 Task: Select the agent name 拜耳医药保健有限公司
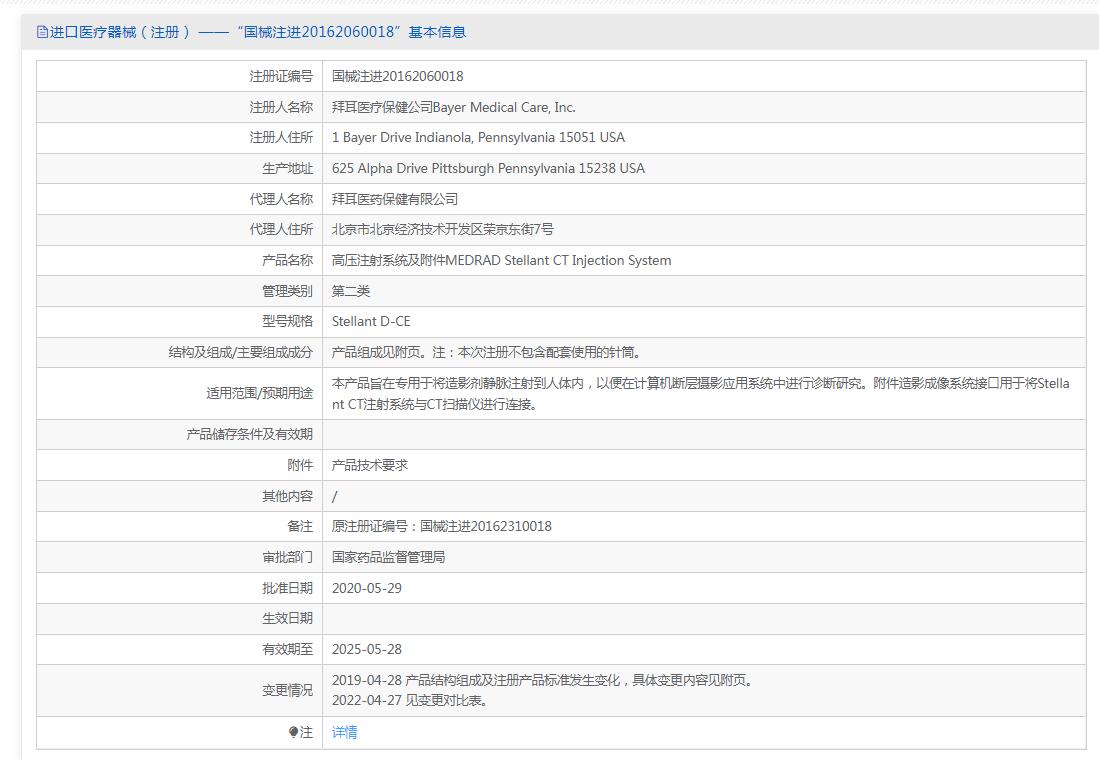pos(395,199)
